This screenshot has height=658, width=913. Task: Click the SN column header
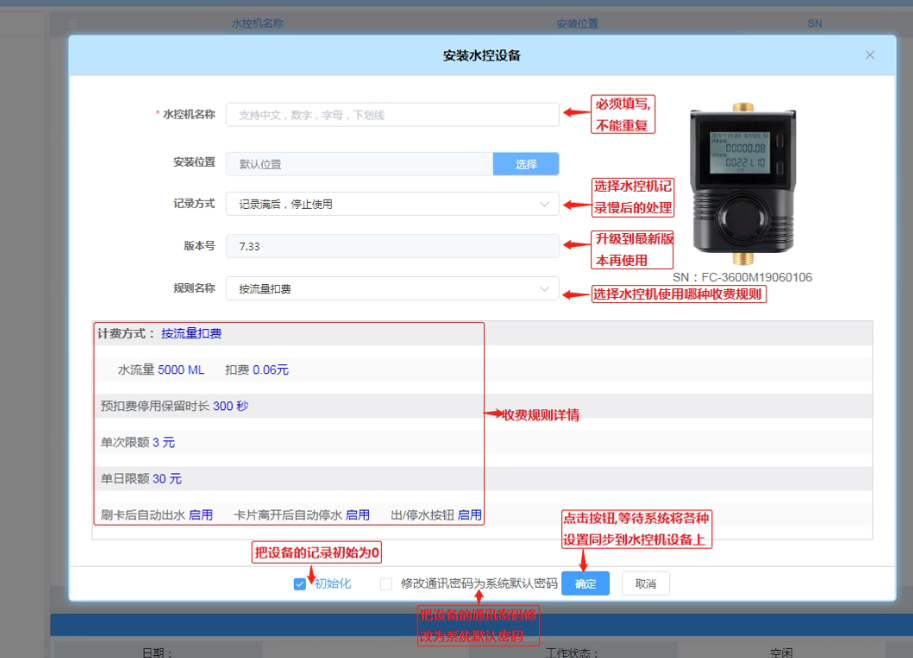(815, 24)
